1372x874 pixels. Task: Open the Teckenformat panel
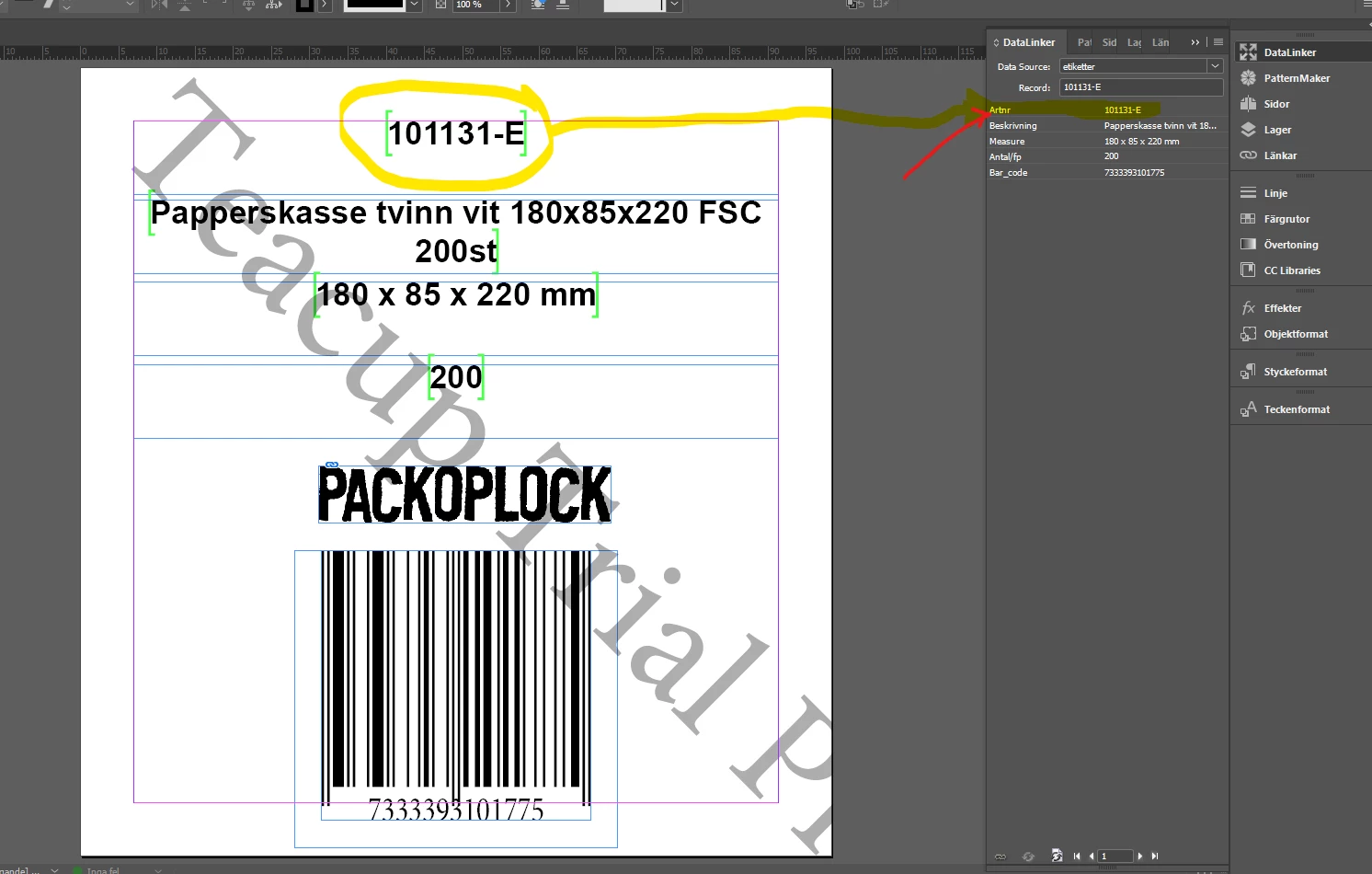1296,409
